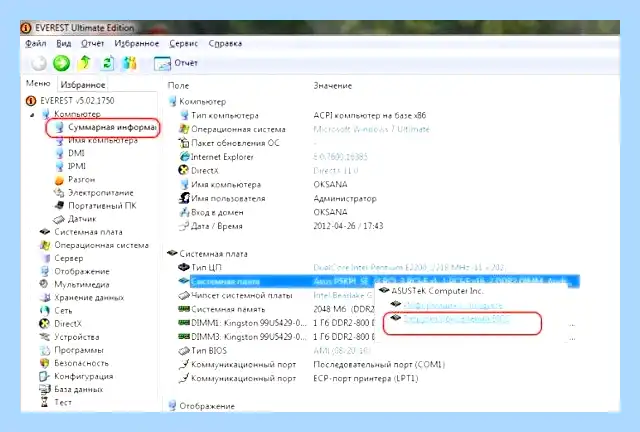Viewport: 640px width, 432px height.
Task: Switch to the Избранное tab
Action: pos(83,85)
